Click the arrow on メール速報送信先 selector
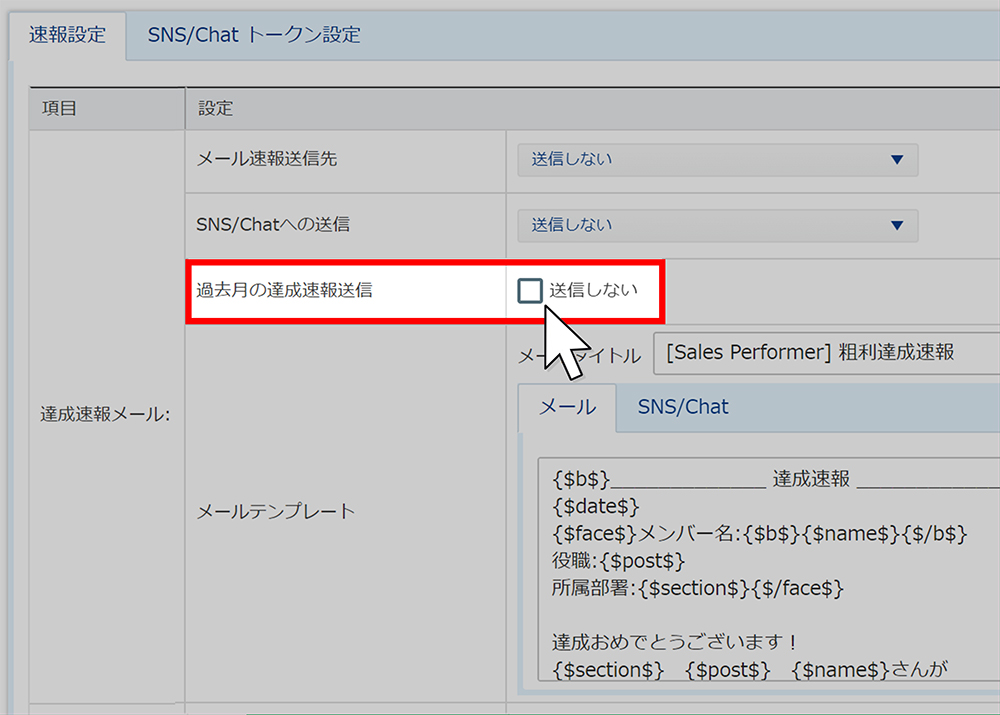Image resolution: width=1000 pixels, height=715 pixels. (x=896, y=160)
